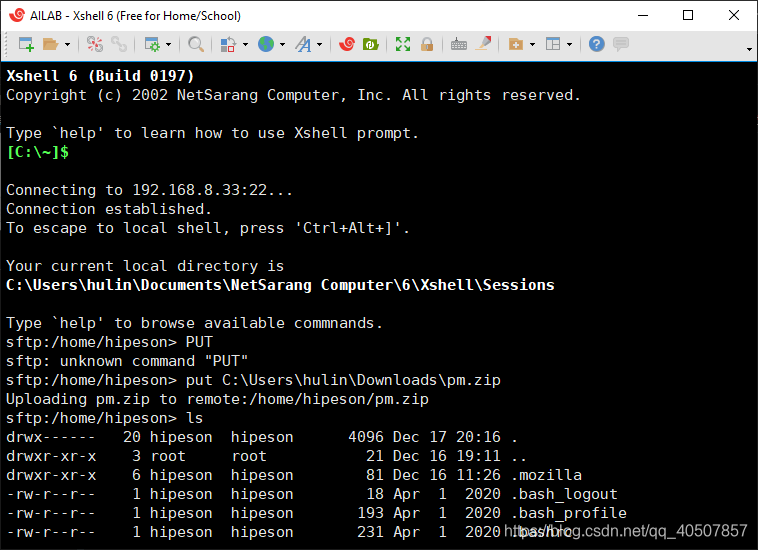Click the .mozilla directory row
758x550 pixels.
tap(294, 475)
